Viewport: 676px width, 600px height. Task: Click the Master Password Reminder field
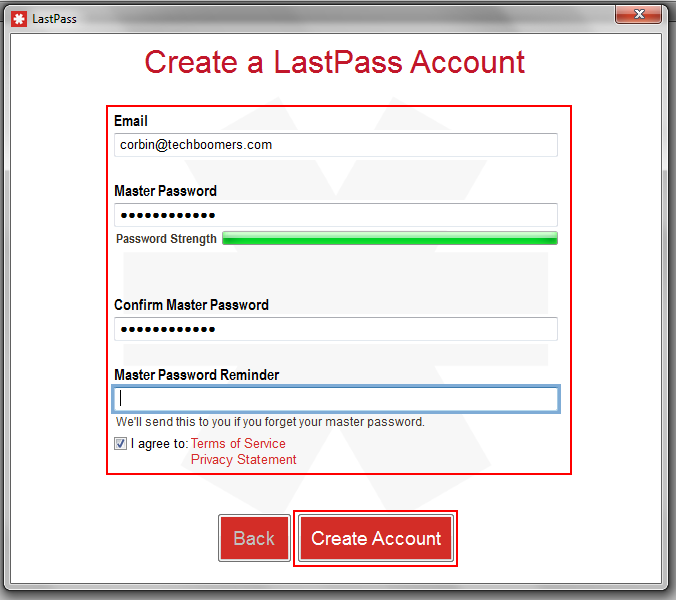[336, 399]
